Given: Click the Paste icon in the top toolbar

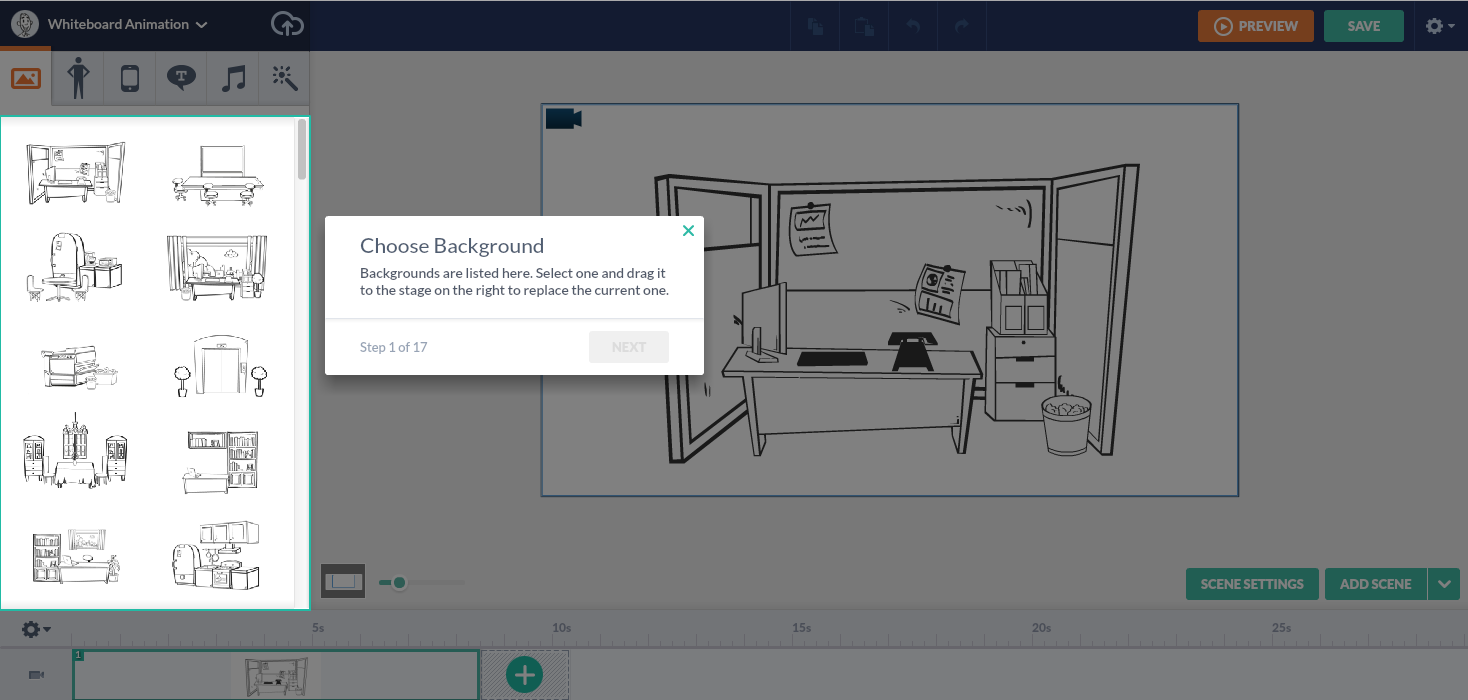Looking at the screenshot, I should (x=865, y=26).
